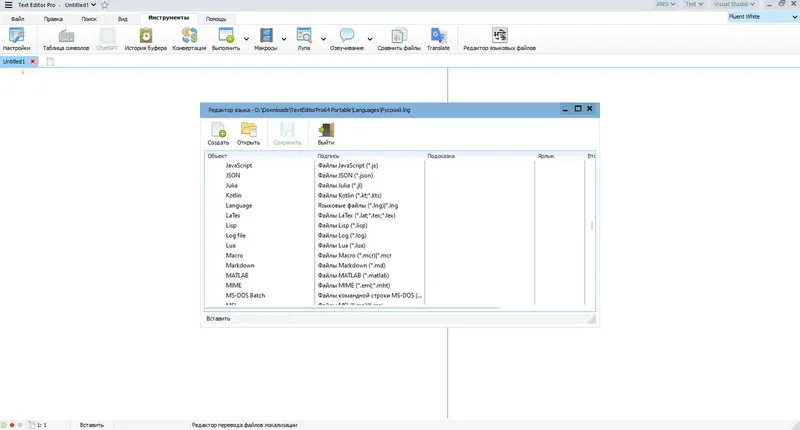Screen dimensions: 800x430
Task: Click Создать in language editor dialog
Action: [218, 134]
